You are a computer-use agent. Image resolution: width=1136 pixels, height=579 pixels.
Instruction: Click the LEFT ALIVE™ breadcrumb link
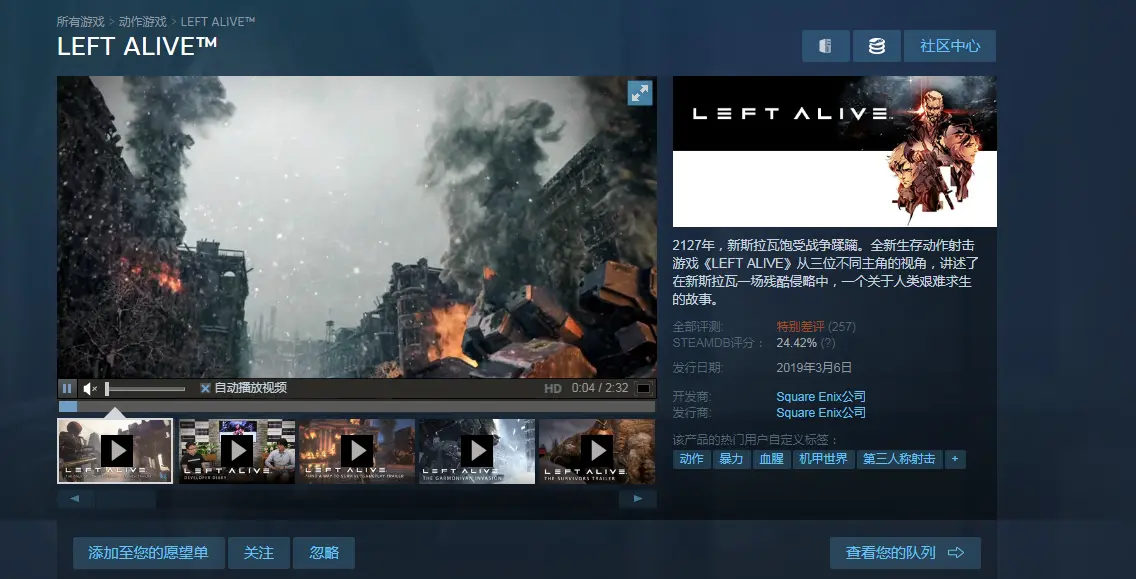(x=218, y=22)
